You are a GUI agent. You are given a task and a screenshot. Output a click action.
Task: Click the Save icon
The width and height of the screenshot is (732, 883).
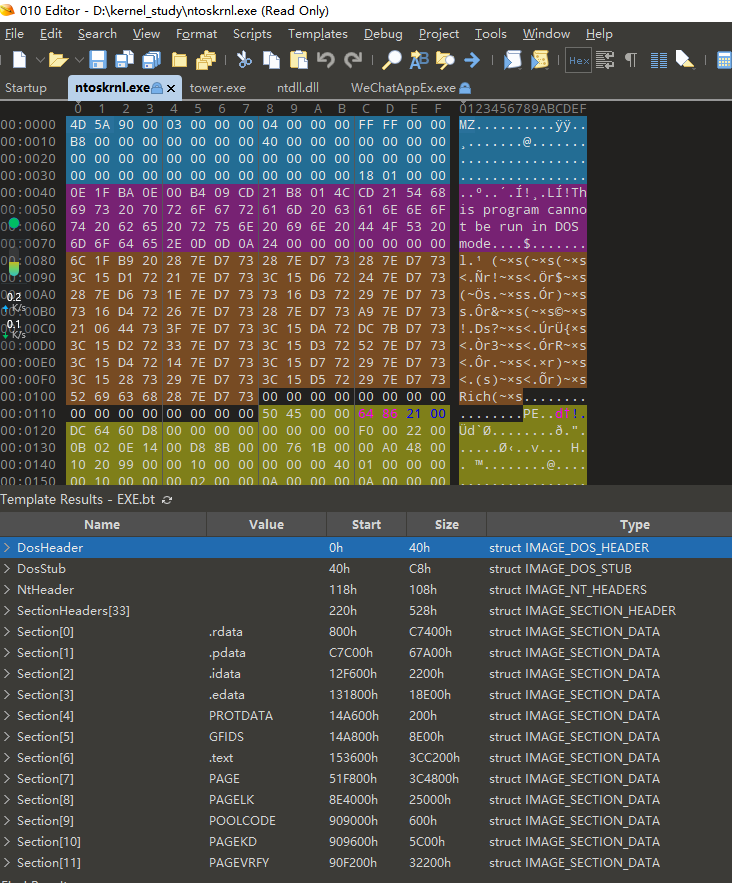[98, 60]
